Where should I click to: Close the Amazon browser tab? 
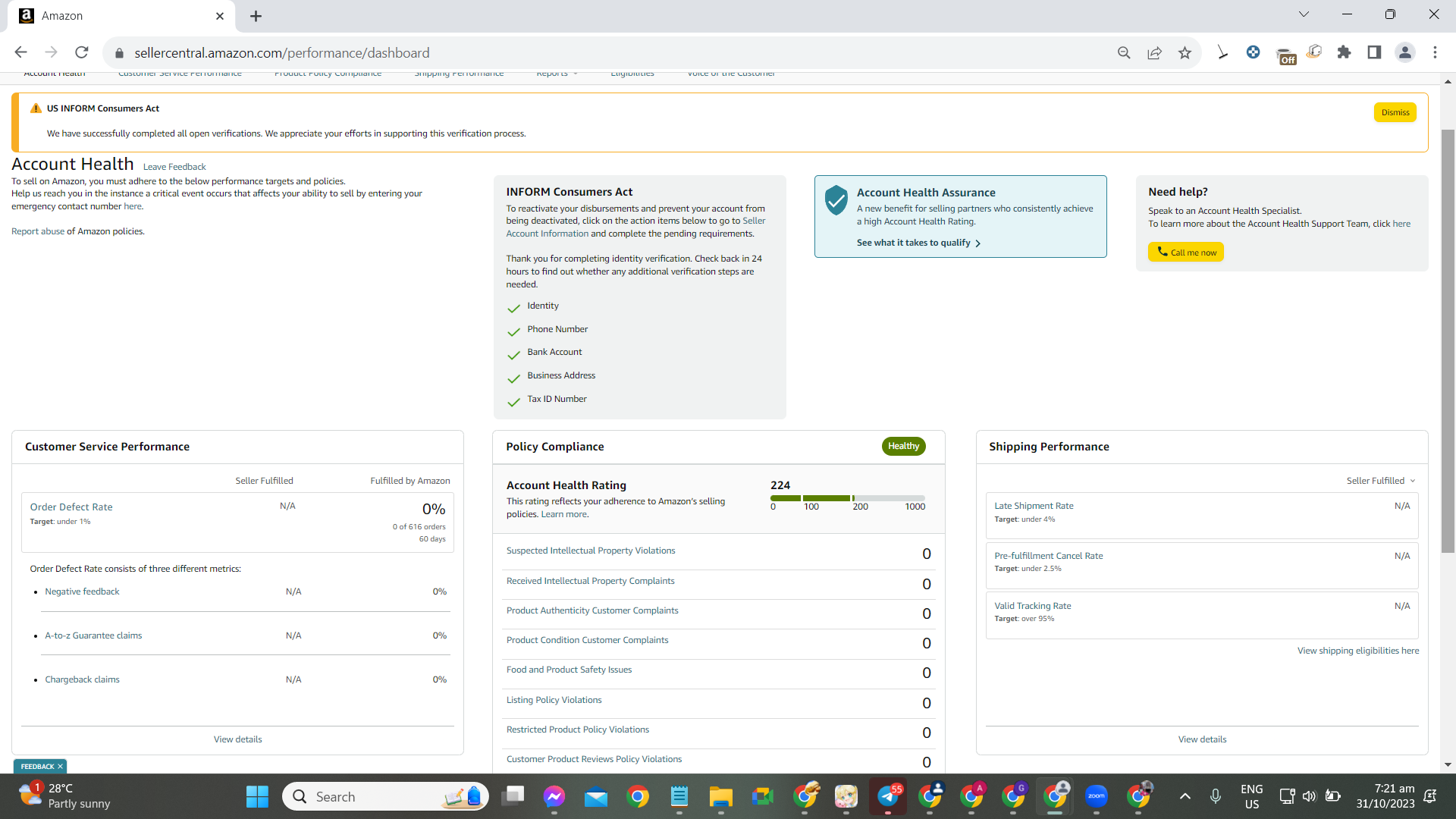[x=220, y=16]
